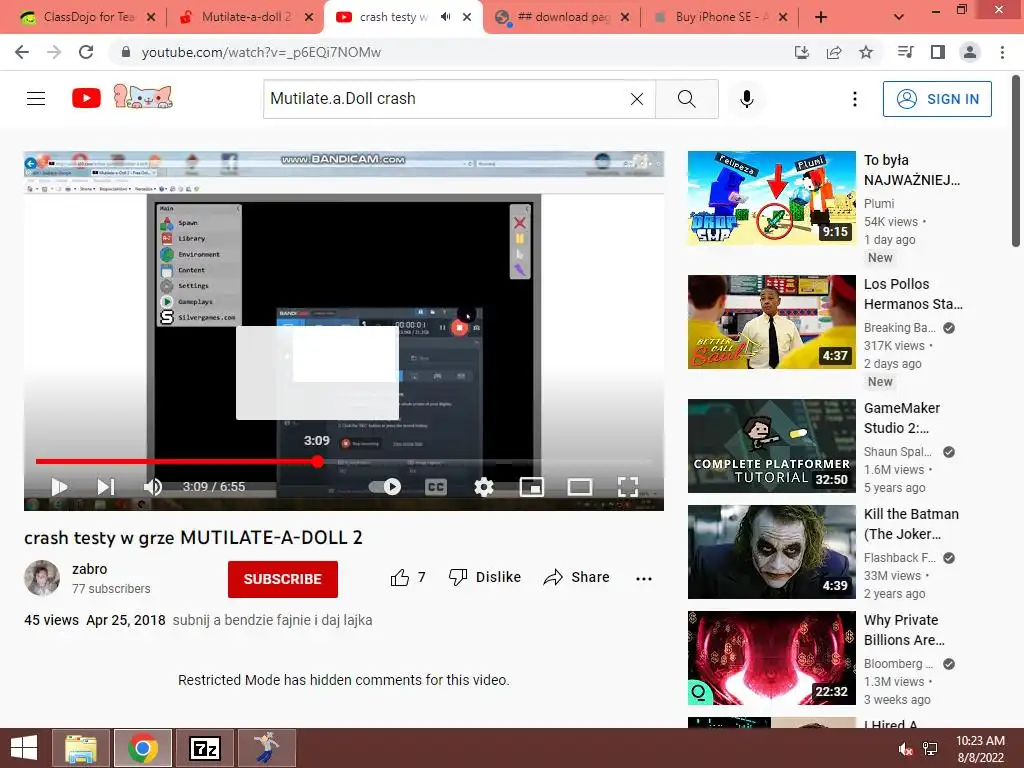This screenshot has height=768, width=1024.
Task: Like the video with thumbs up
Action: point(408,577)
